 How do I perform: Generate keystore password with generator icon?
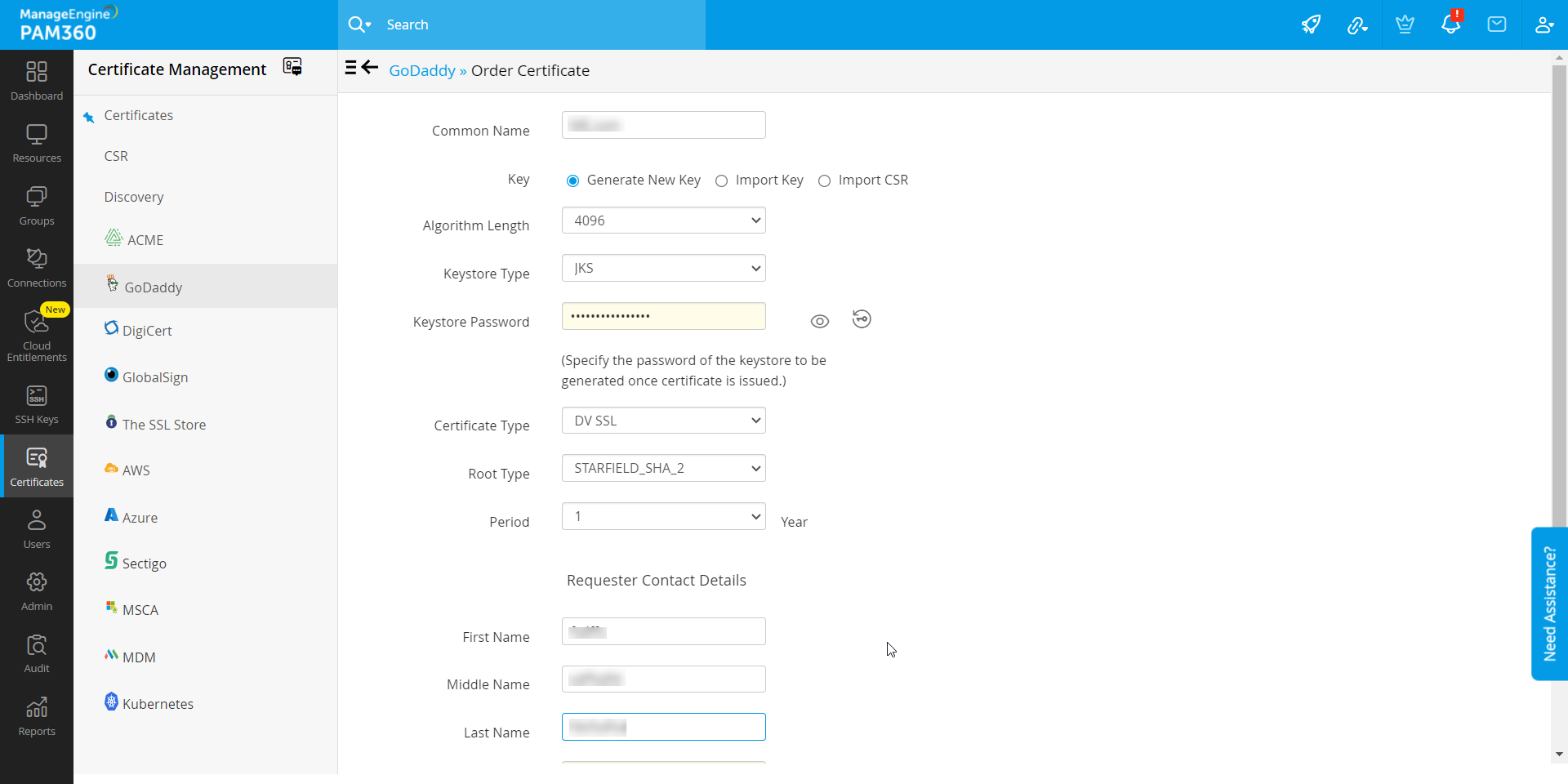click(x=862, y=319)
